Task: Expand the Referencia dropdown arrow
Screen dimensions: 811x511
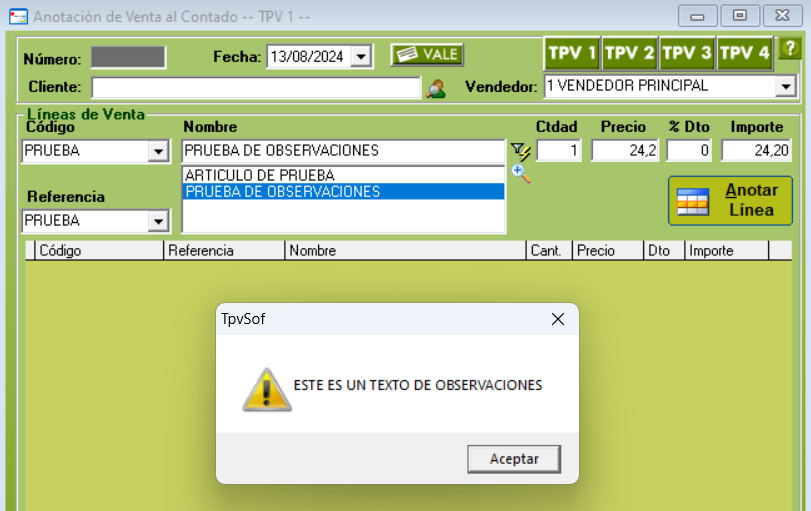Action: [158, 221]
